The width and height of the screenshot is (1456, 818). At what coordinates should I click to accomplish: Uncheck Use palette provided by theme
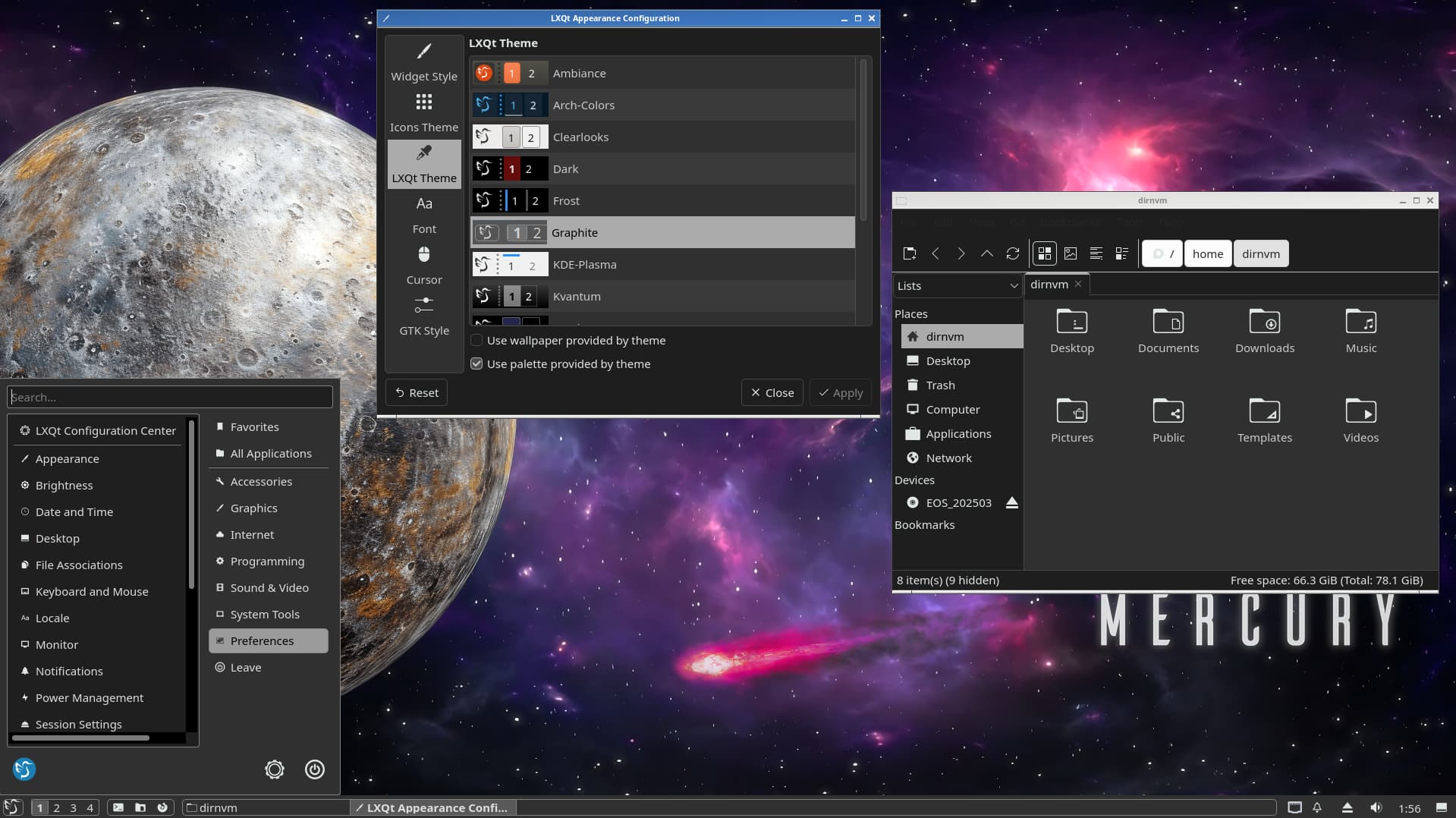tap(561, 363)
